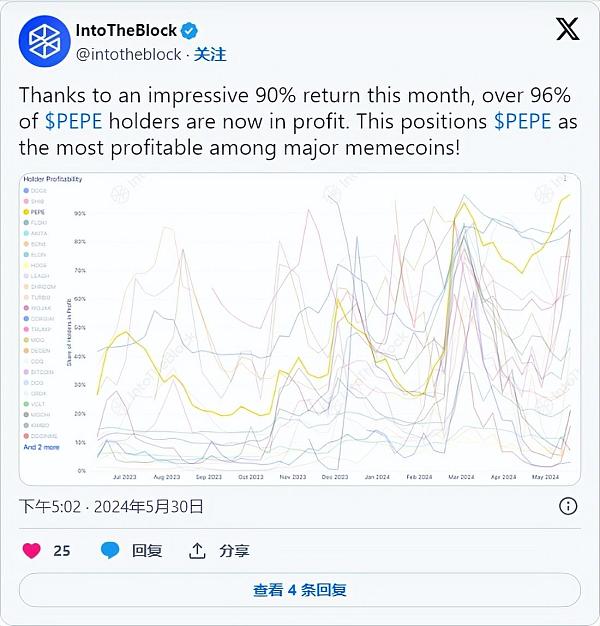Toggle the SHIB series in legend
The width and height of the screenshot is (600, 626).
coord(35,201)
